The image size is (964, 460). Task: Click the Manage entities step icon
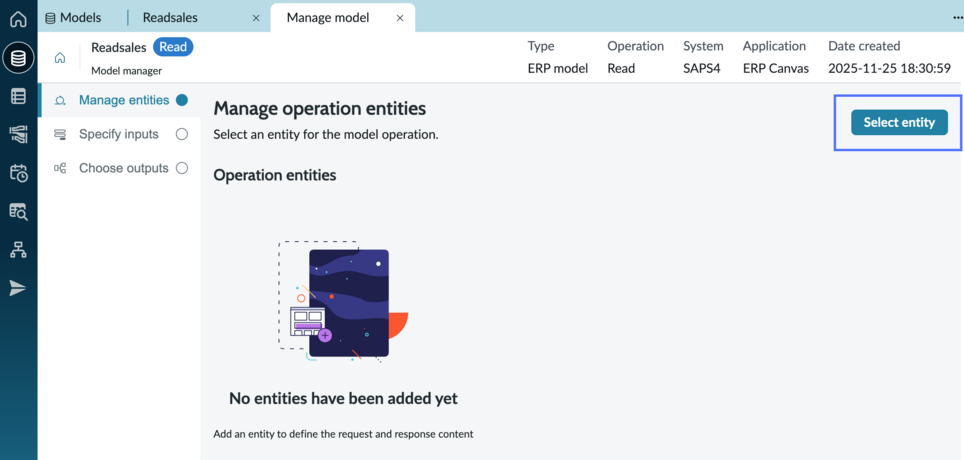tap(60, 100)
